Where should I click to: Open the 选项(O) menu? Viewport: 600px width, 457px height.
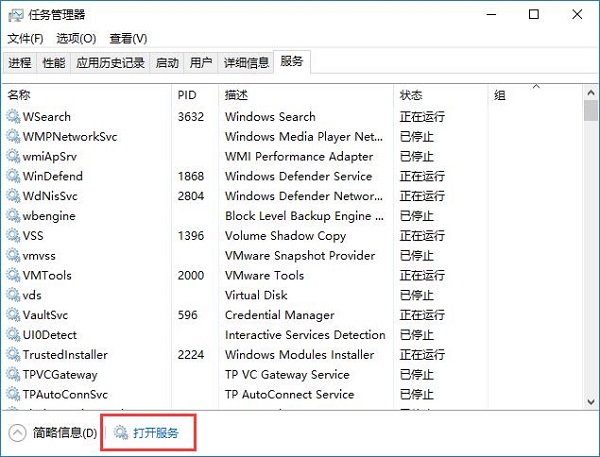[x=76, y=38]
